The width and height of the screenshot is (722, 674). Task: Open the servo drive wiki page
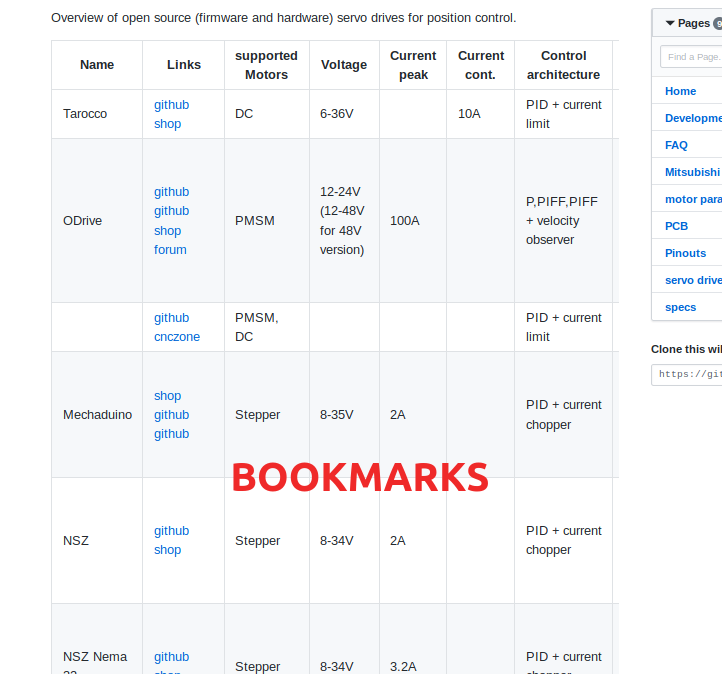(693, 280)
